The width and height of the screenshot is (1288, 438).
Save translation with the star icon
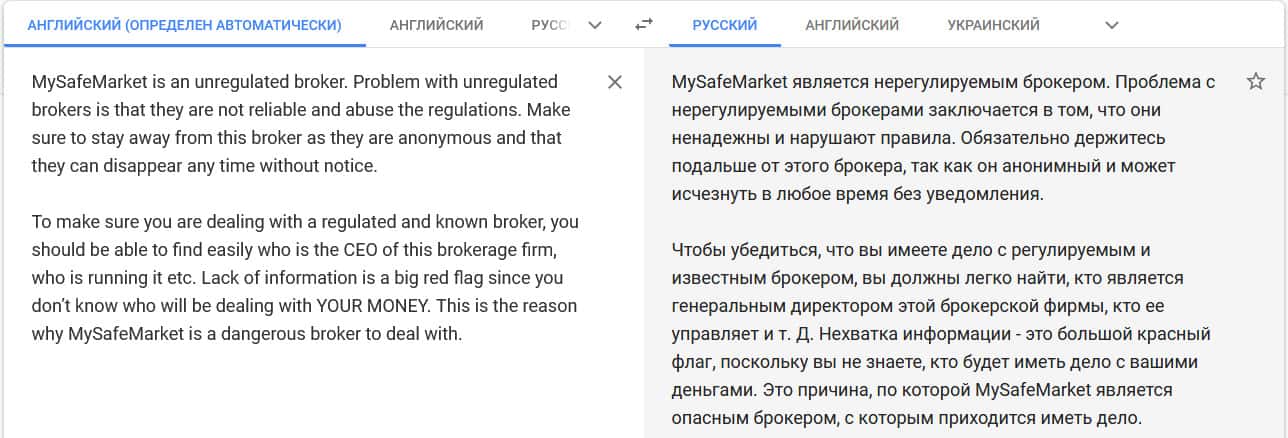coord(1256,81)
